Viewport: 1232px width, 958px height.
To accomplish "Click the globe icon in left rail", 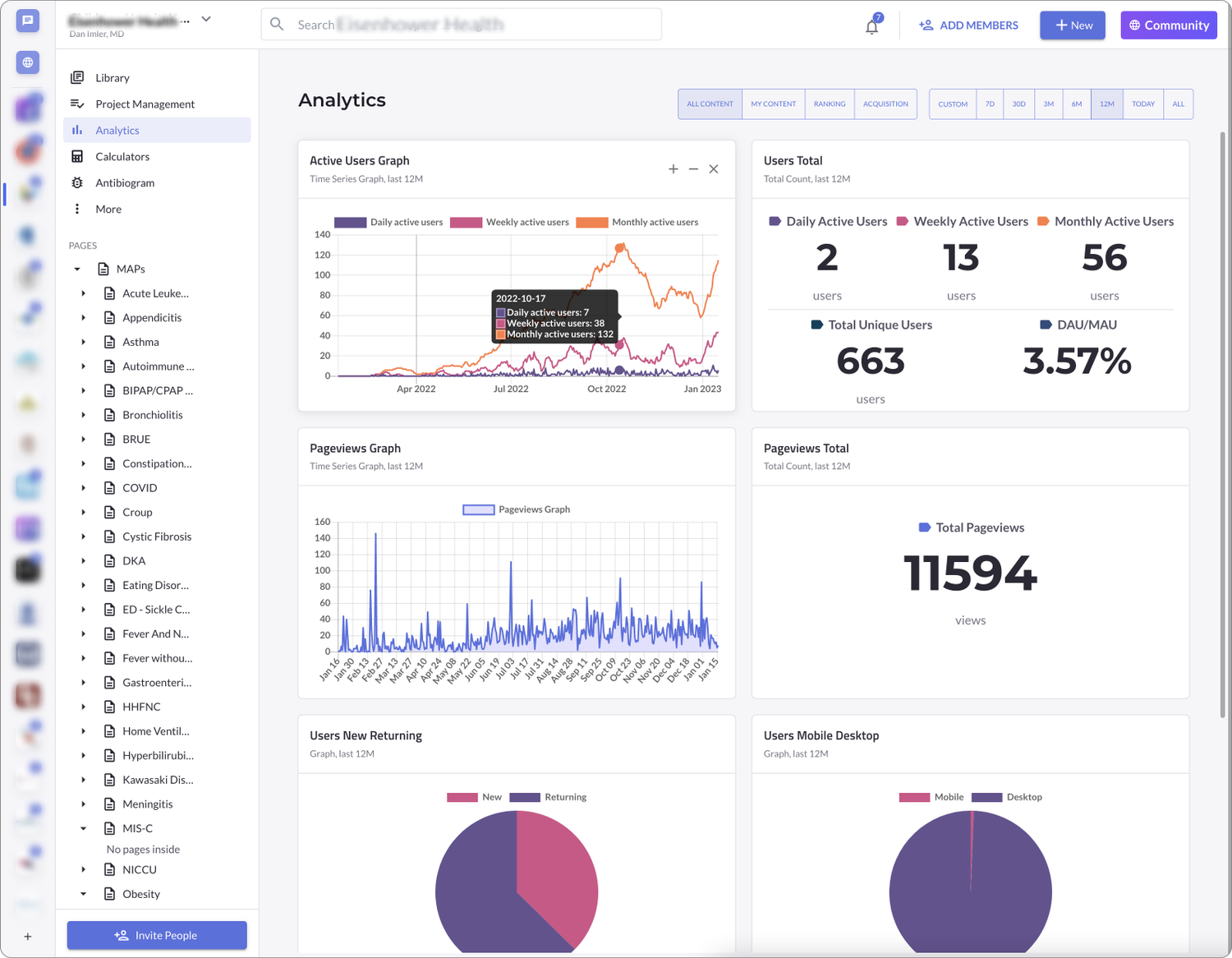I will click(28, 62).
